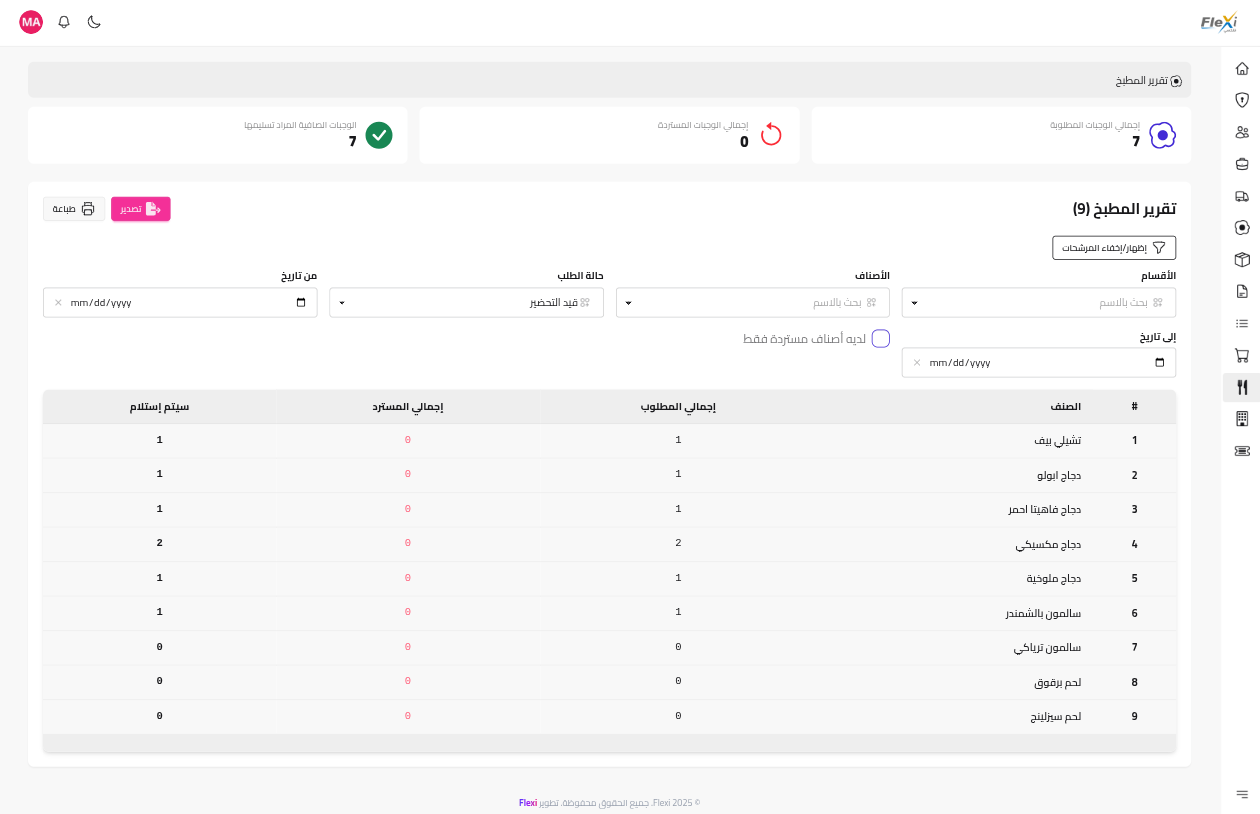This screenshot has height=814, width=1260.
Task: Click the 'طباعة' print button
Action: point(74,209)
